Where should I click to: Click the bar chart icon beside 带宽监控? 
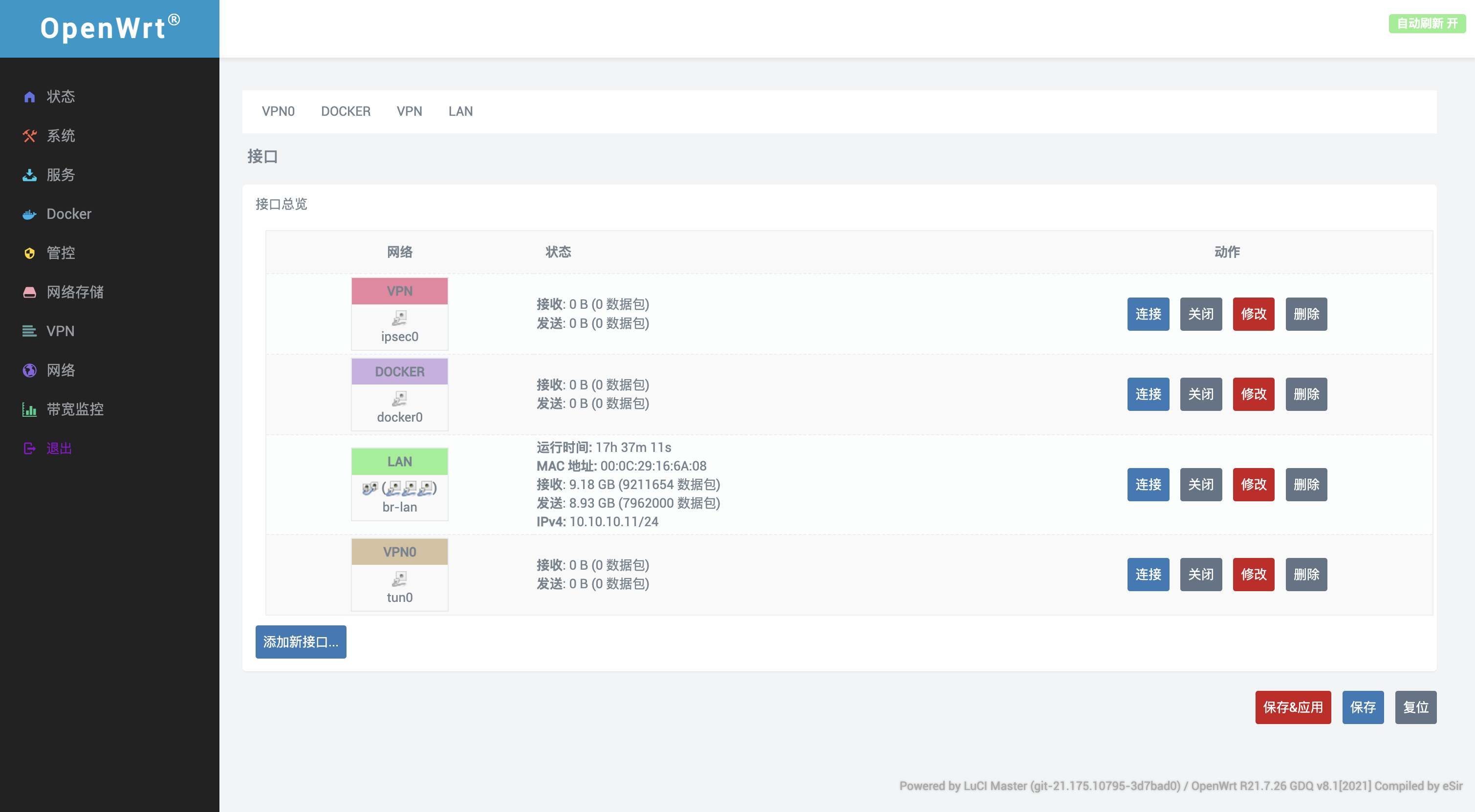click(30, 410)
